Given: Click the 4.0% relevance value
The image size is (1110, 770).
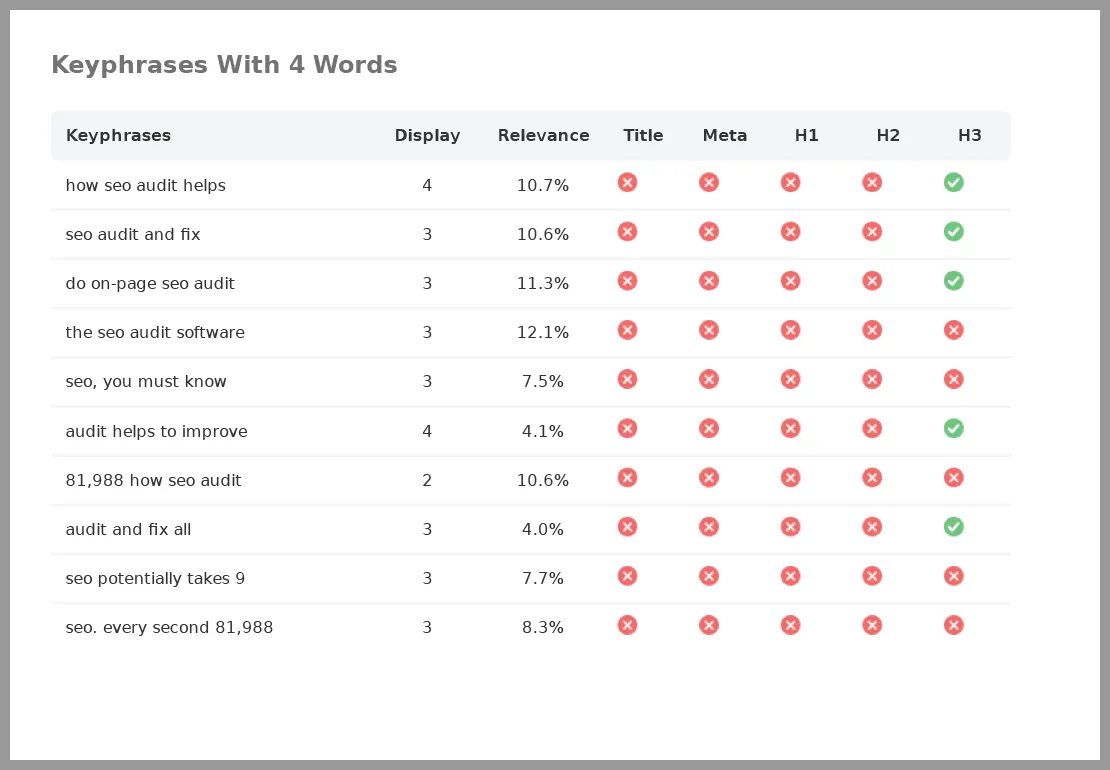Looking at the screenshot, I should [543, 529].
